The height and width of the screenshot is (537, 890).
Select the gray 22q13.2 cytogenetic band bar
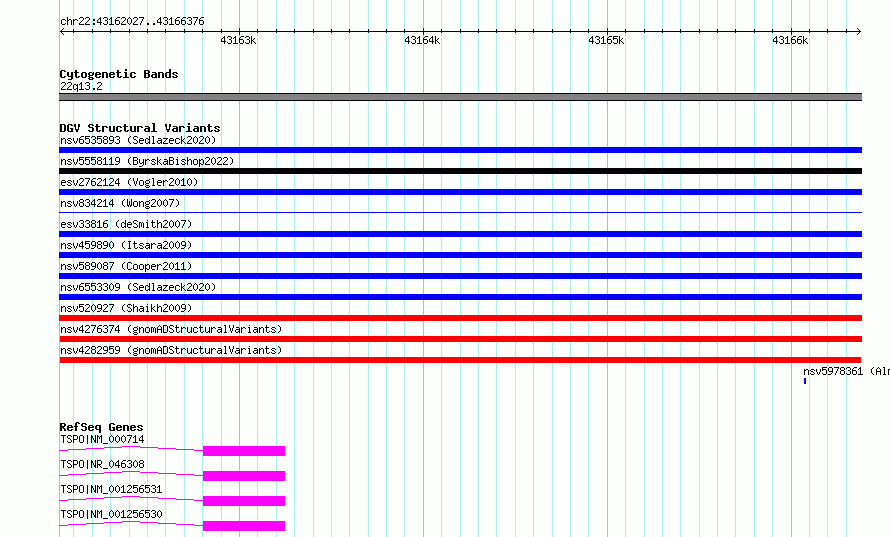coord(460,97)
